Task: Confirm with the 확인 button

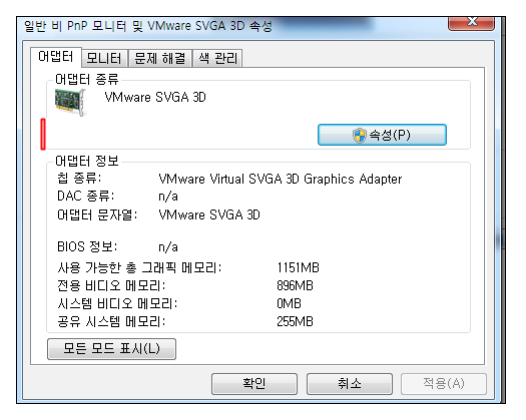Action: pos(254,384)
